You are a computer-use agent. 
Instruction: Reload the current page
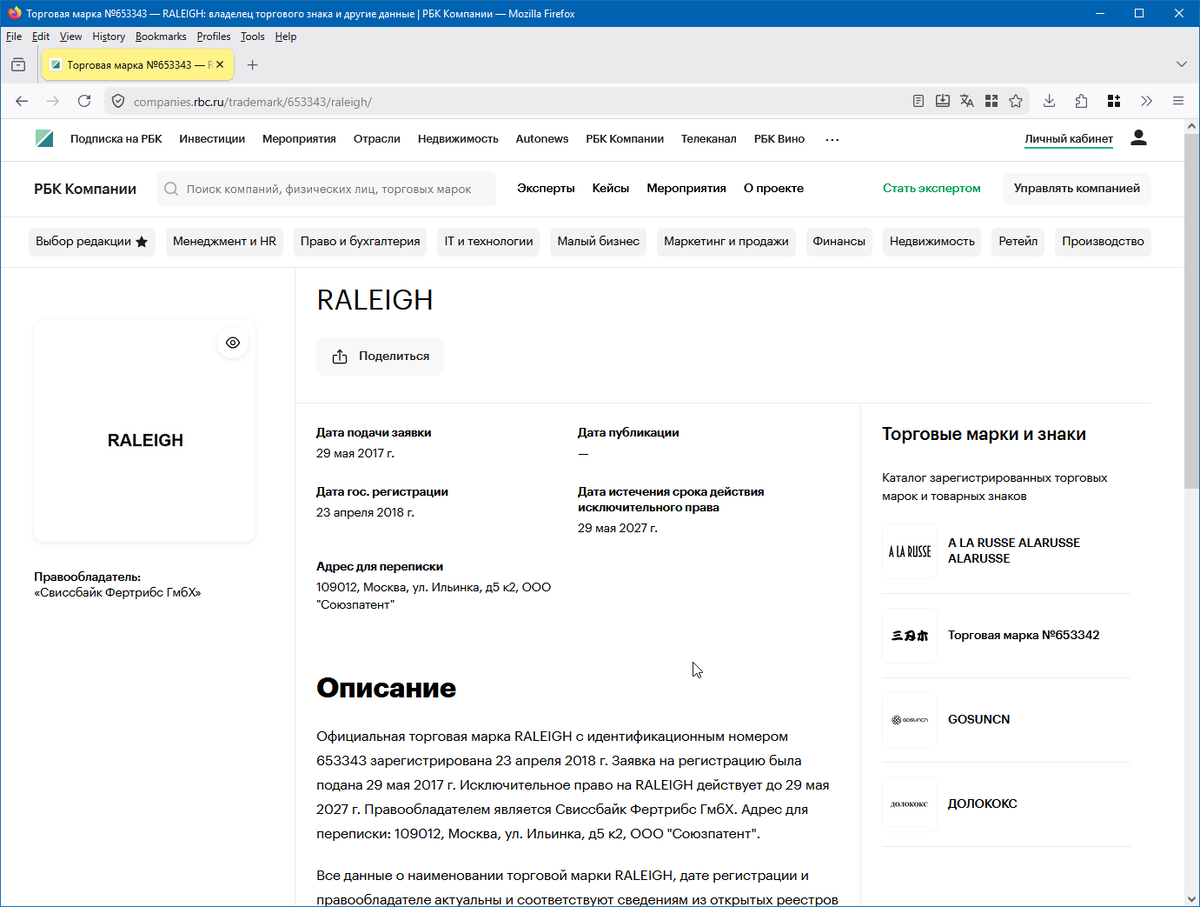(84, 101)
